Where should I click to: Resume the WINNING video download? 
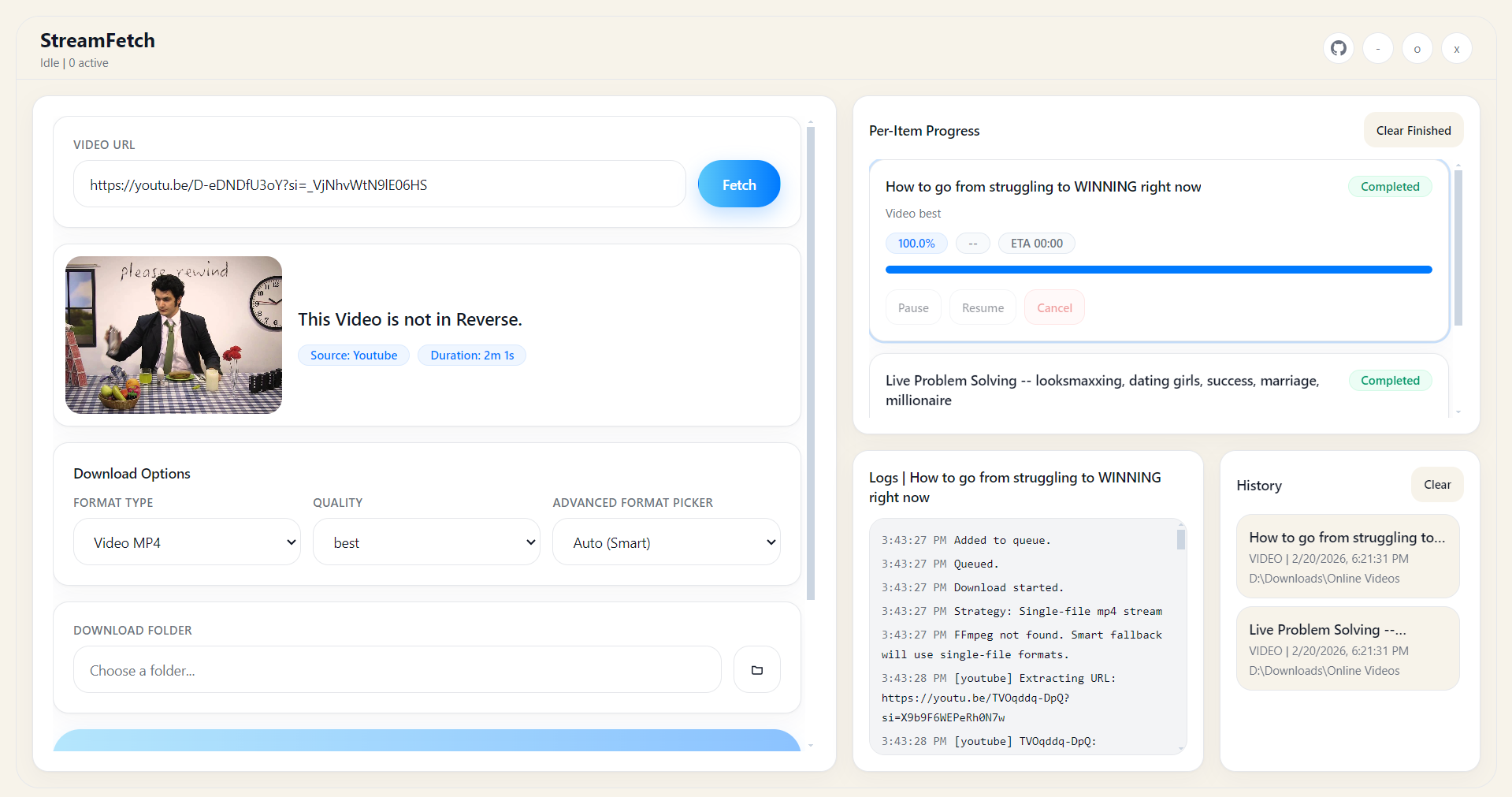(982, 307)
